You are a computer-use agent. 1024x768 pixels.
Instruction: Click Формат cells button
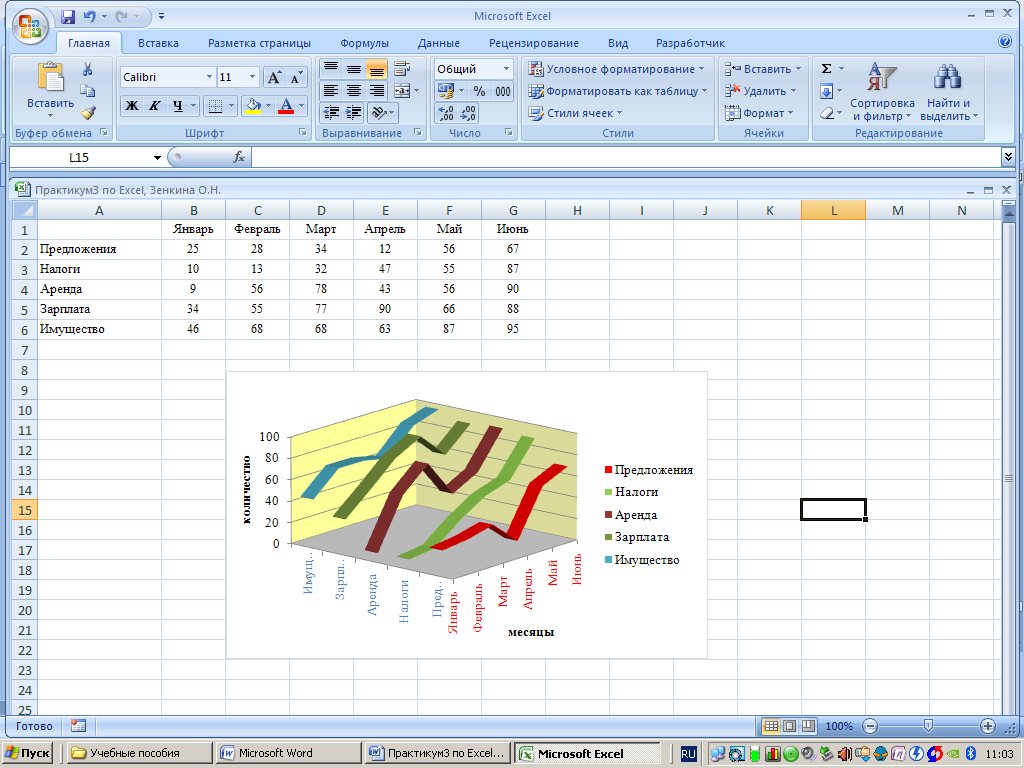(x=760, y=113)
